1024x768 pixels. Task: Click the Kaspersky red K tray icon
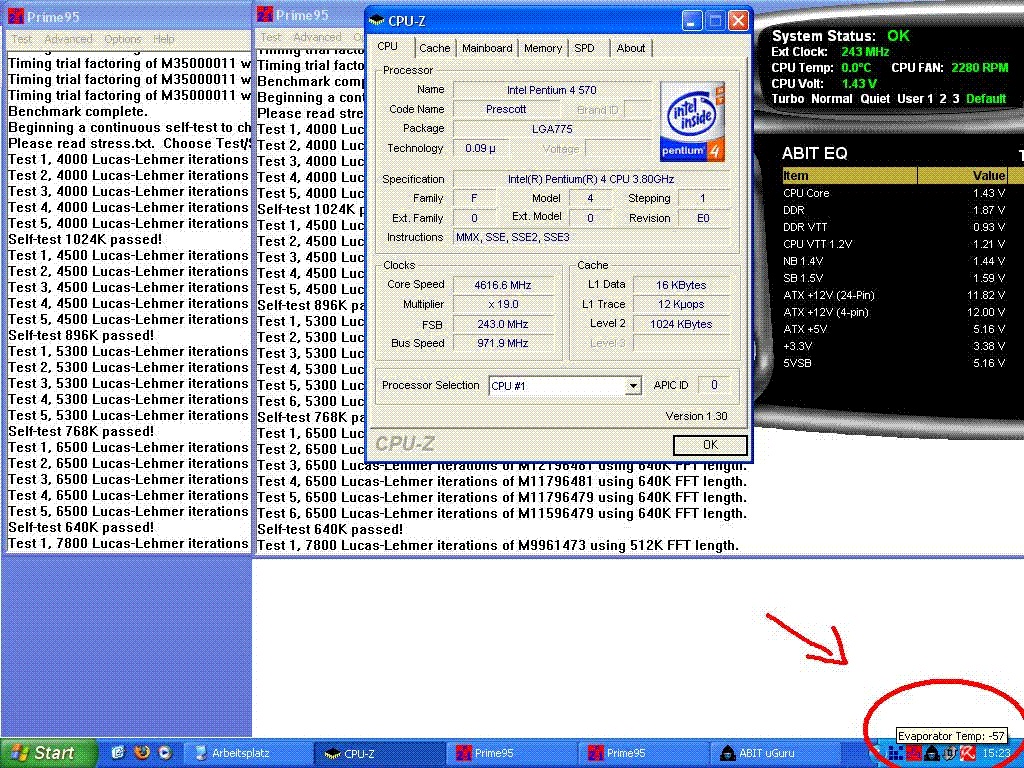pos(967,753)
